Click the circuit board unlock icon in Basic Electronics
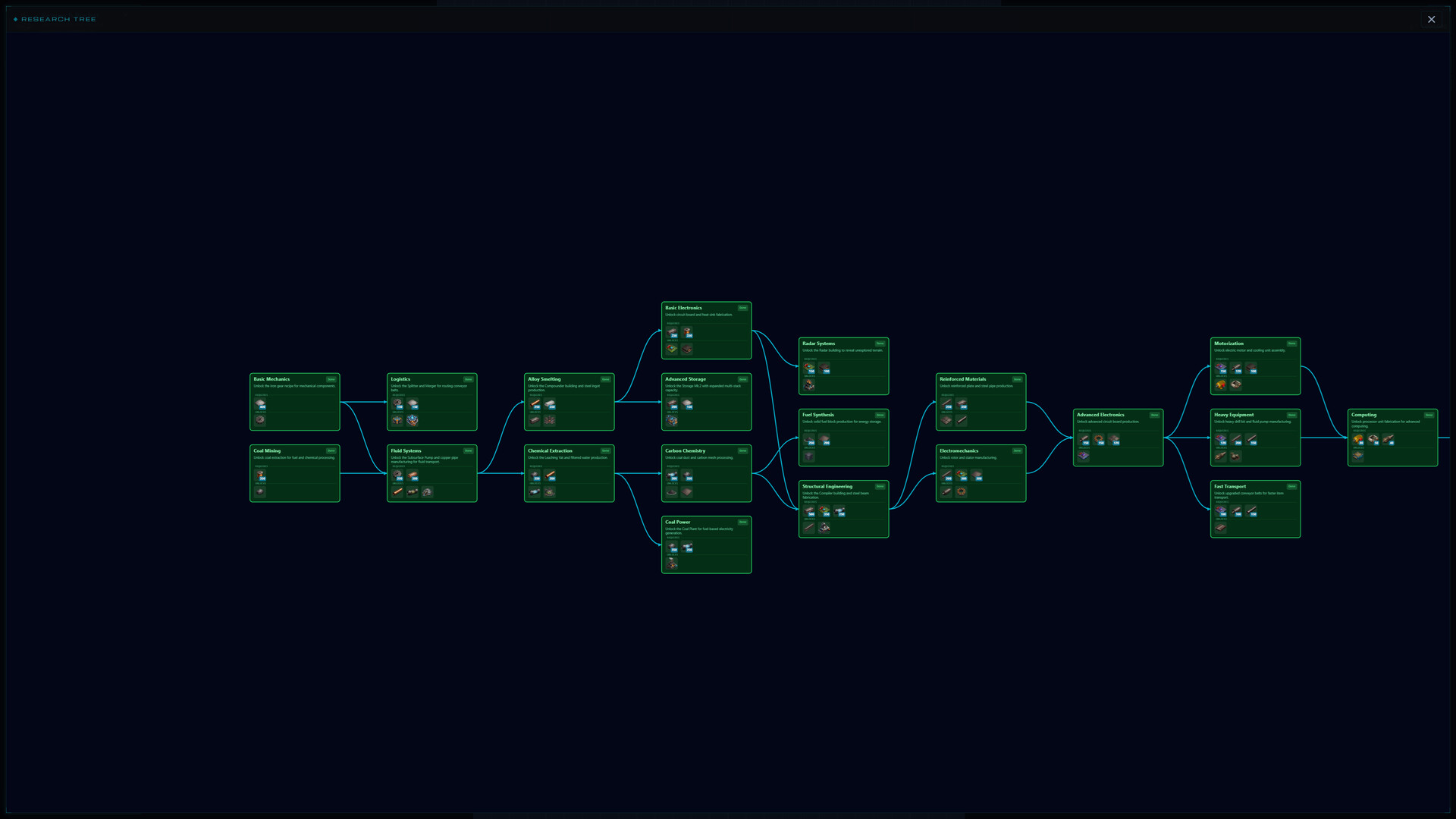The width and height of the screenshot is (1456, 819). (671, 349)
